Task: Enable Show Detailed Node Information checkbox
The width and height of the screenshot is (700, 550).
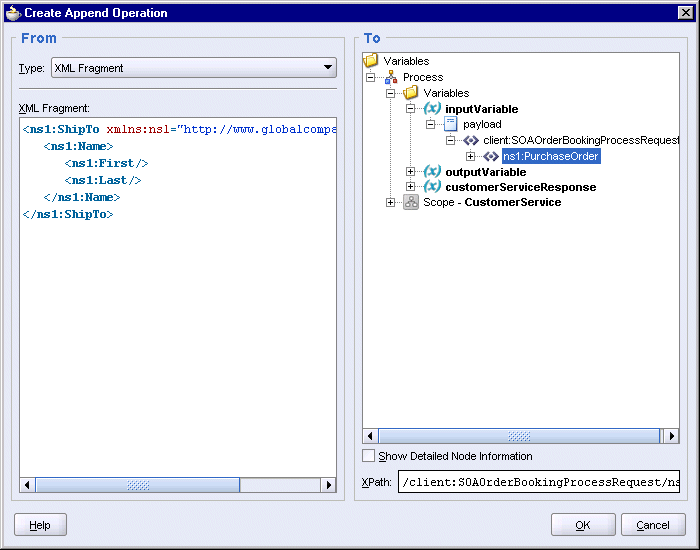Action: (x=368, y=456)
